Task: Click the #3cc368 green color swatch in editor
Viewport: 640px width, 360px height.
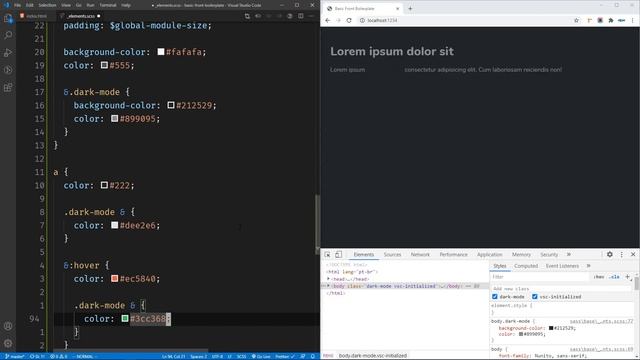Action: [125, 318]
